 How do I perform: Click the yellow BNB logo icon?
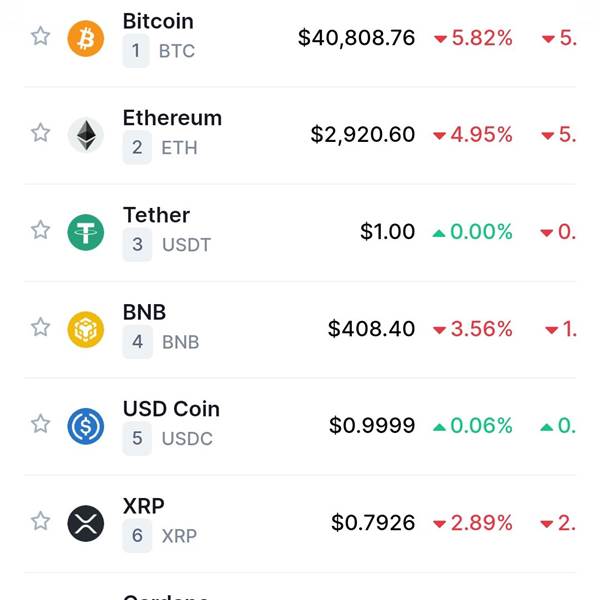coord(86,329)
